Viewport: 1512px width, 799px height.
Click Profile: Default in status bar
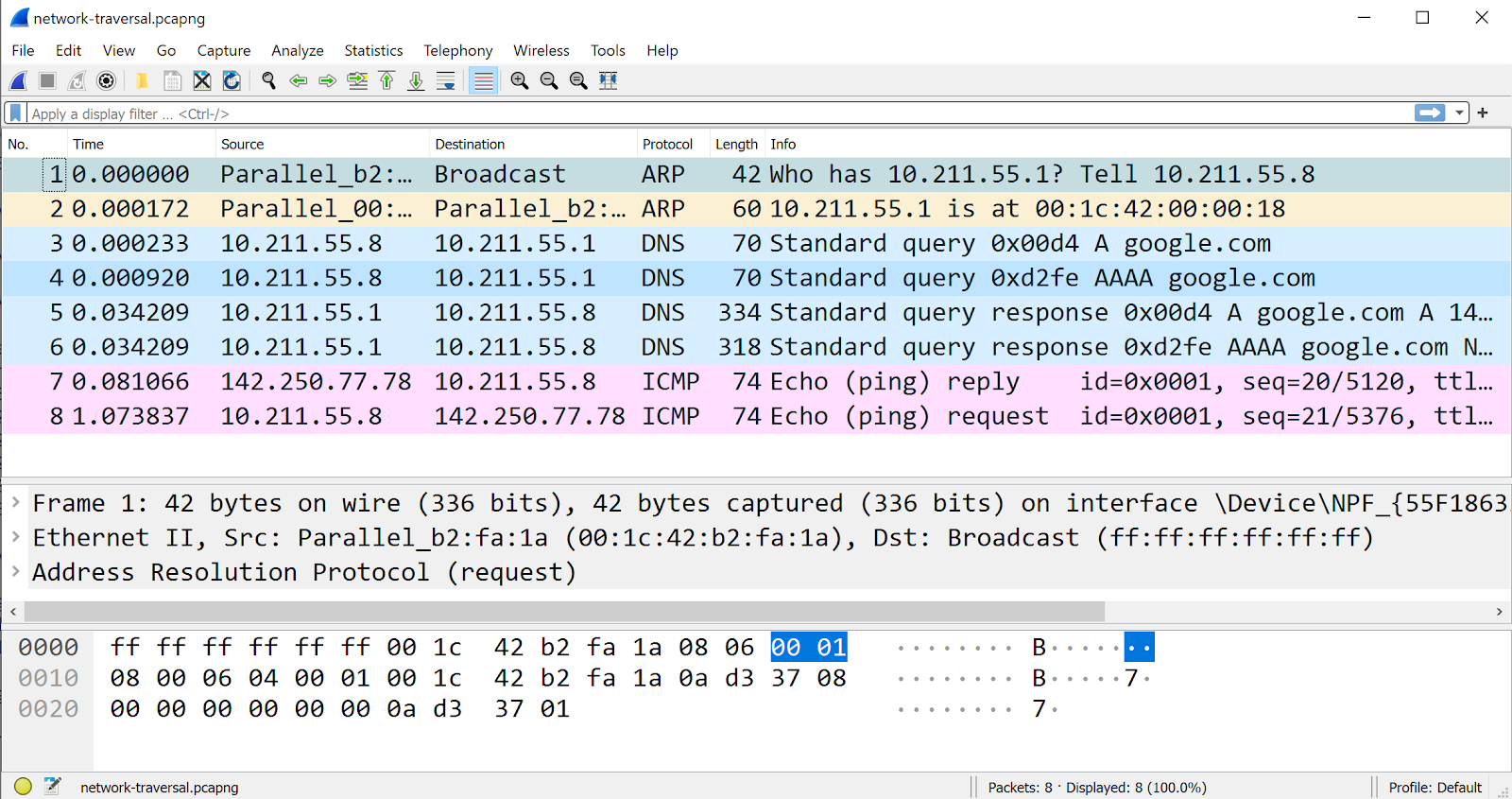click(x=1435, y=788)
